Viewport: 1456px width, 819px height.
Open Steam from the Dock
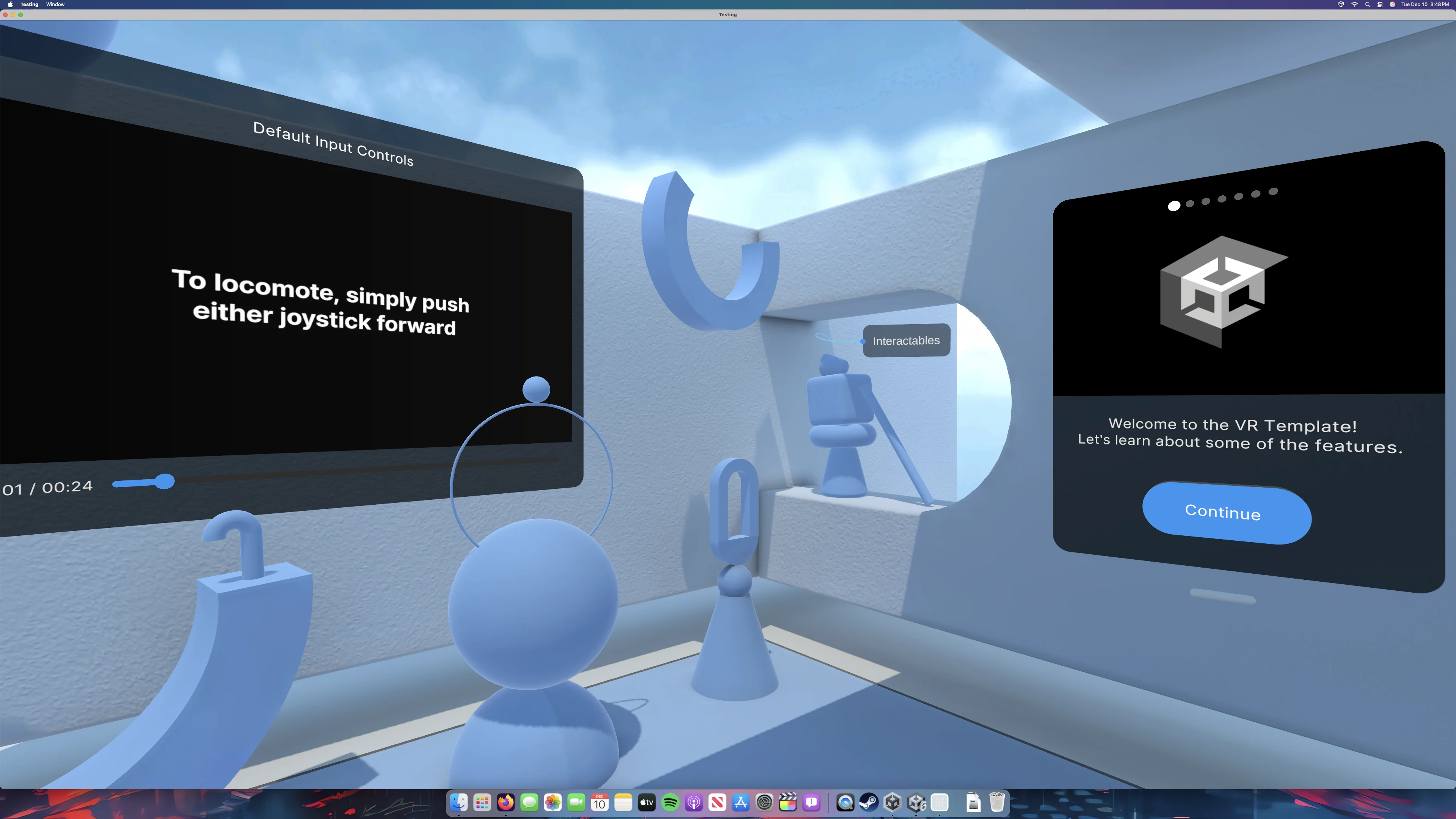tap(869, 802)
